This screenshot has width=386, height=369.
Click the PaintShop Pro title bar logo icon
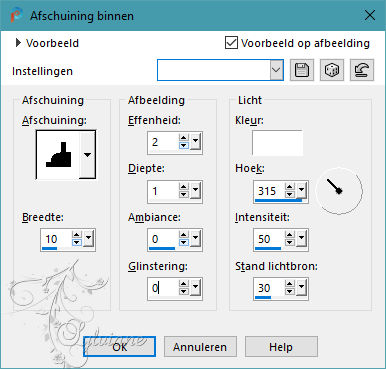click(16, 16)
